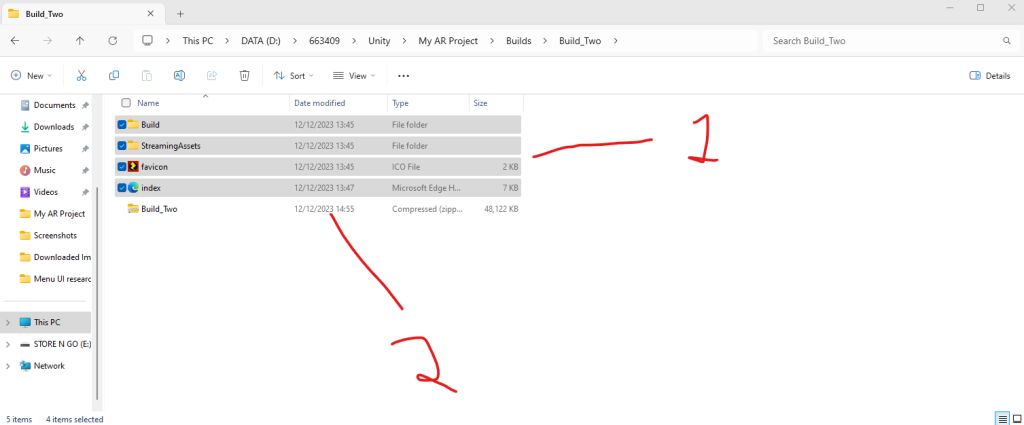
Task: Open the View dropdown
Action: (x=352, y=75)
